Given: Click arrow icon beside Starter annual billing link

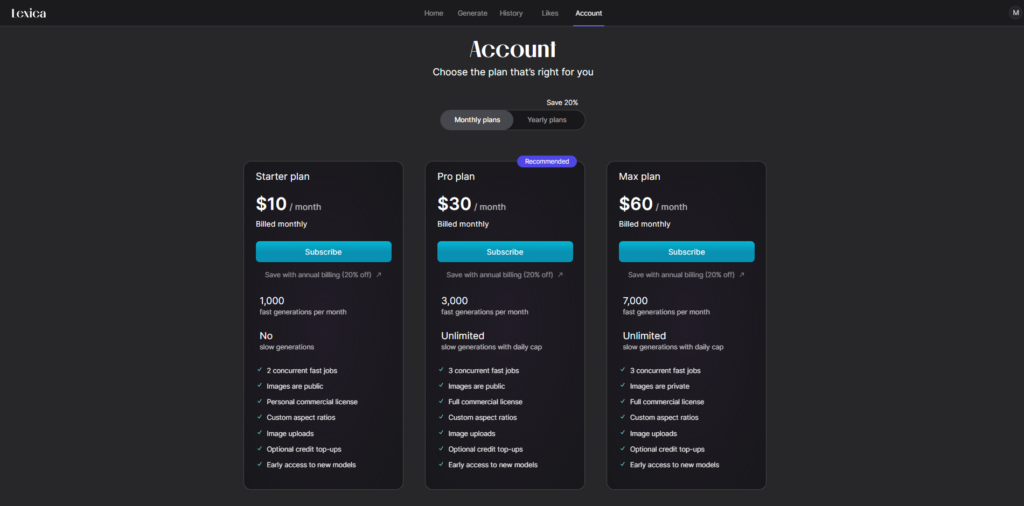Looking at the screenshot, I should 379,275.
